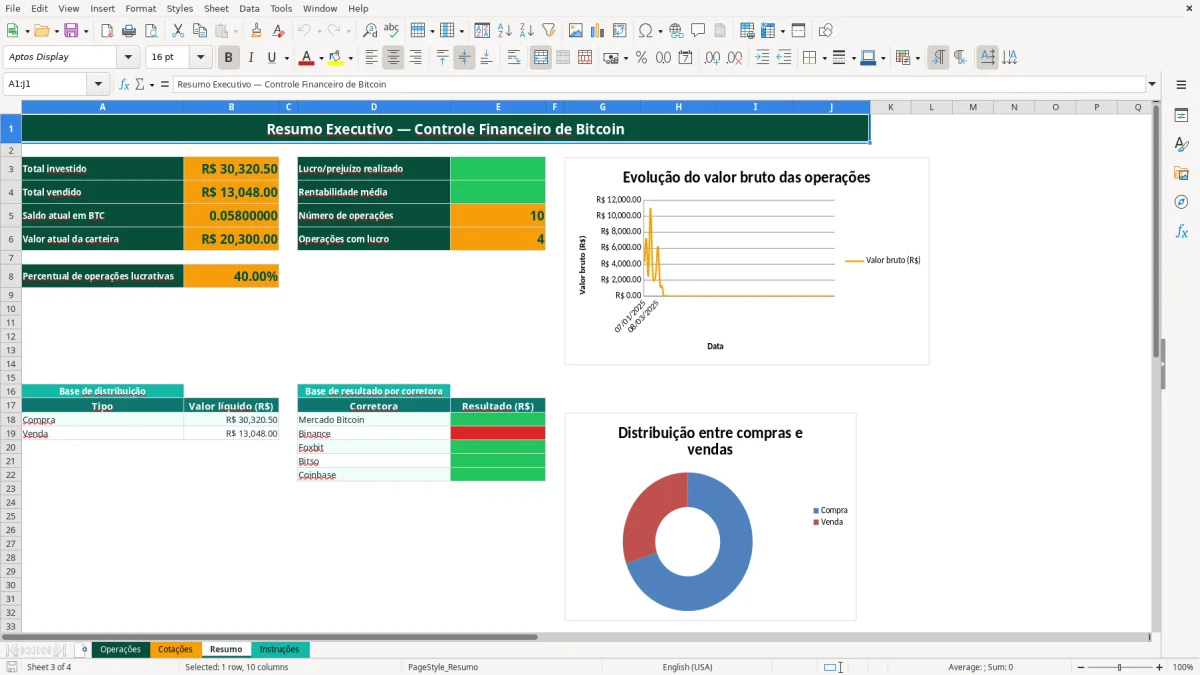The image size is (1200, 675).
Task: Open the sidebar Functions panel
Action: 1181,231
